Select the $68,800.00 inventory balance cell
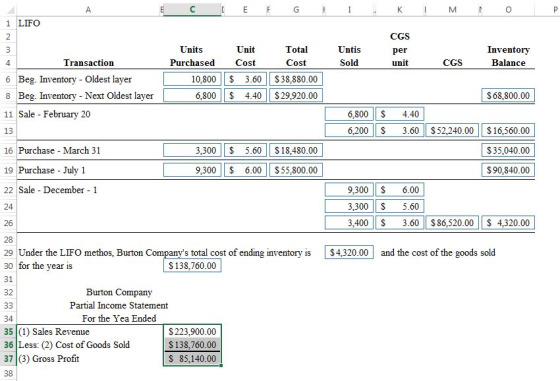560x381 pixels. 508,95
